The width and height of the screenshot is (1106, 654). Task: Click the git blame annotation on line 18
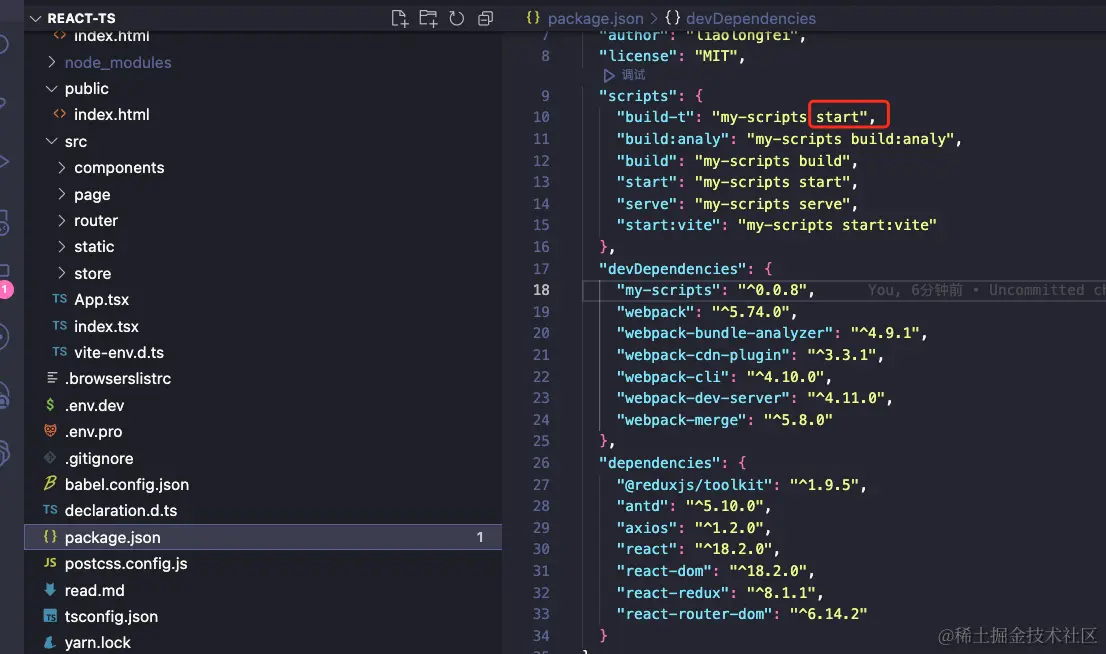[x=986, y=290]
